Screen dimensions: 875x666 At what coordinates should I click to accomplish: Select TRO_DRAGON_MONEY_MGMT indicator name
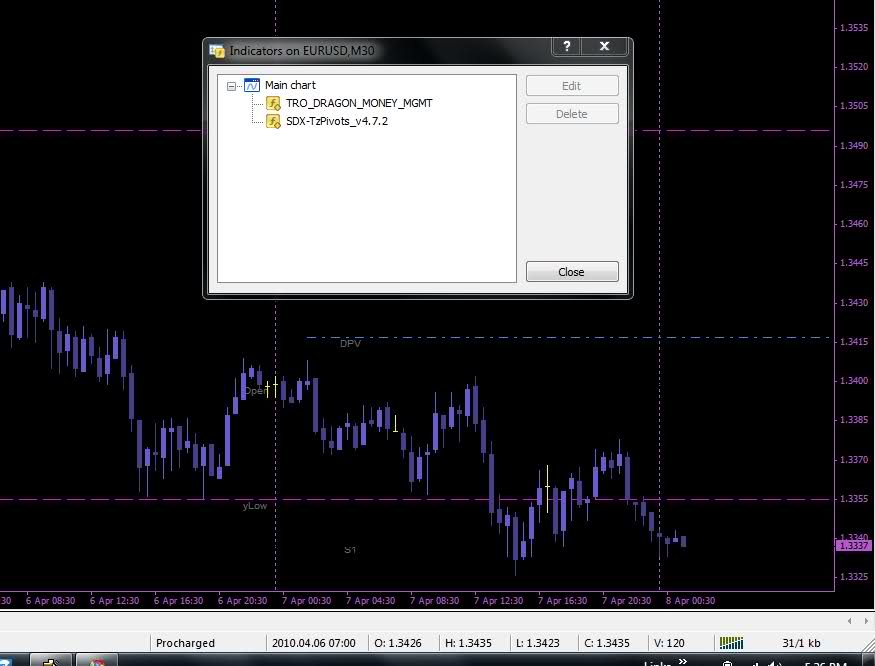click(x=359, y=103)
